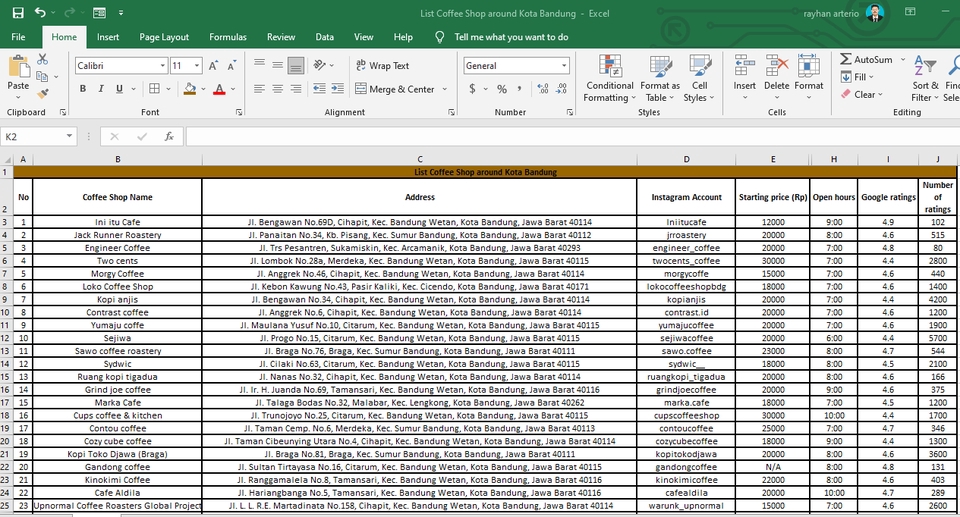The image size is (960, 517).
Task: Select Align Left icon
Action: (x=260, y=89)
